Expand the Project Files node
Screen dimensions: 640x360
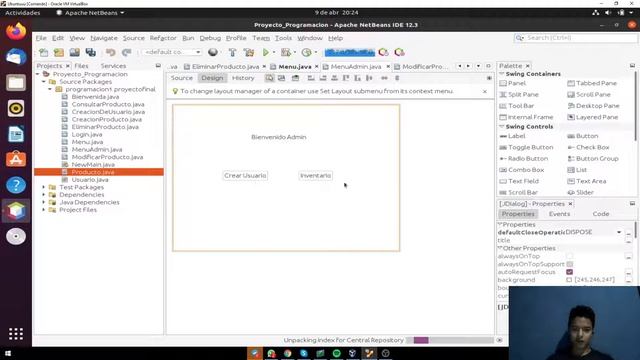click(44, 210)
